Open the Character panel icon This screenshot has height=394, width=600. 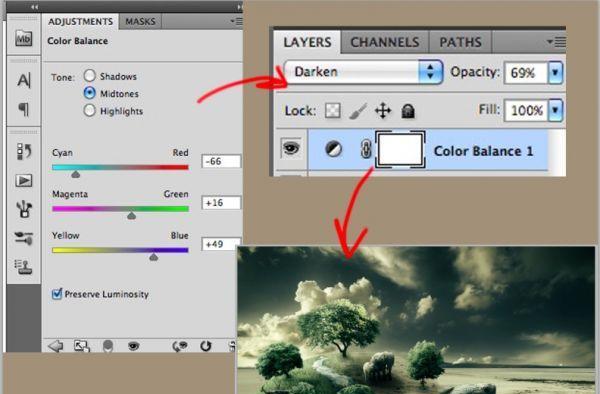pos(23,80)
